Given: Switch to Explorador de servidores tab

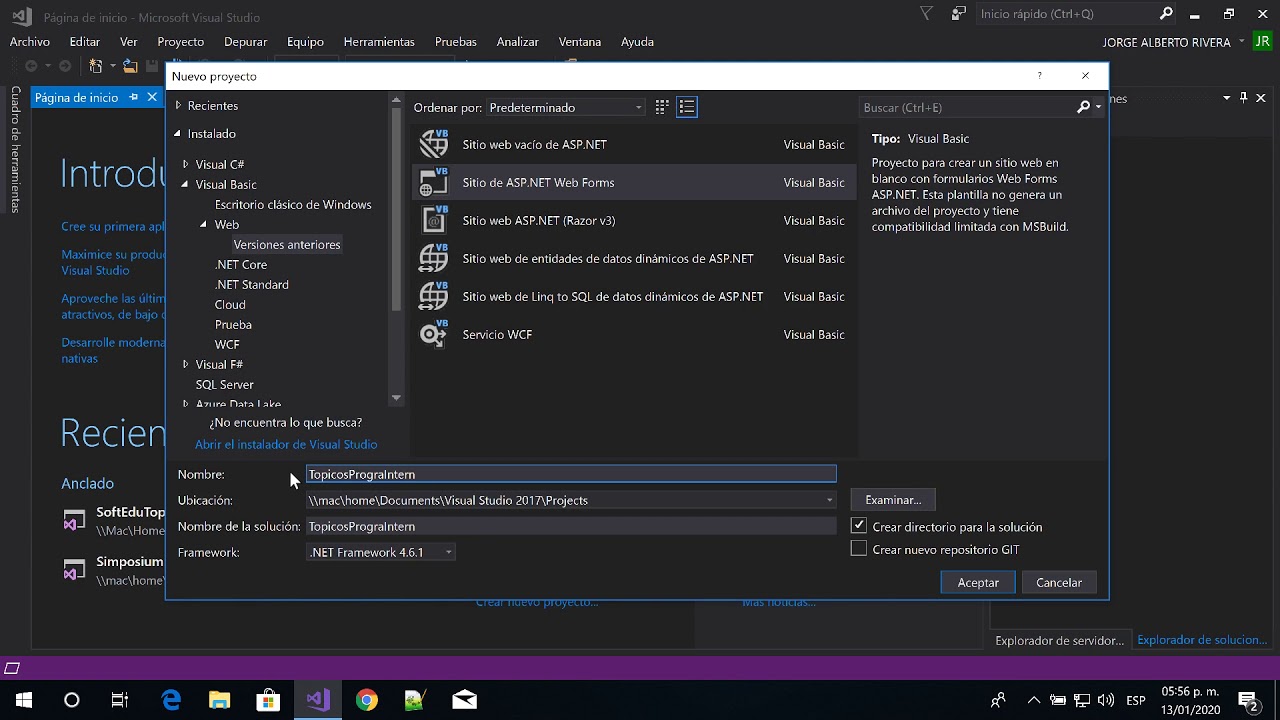Looking at the screenshot, I should click(1059, 640).
